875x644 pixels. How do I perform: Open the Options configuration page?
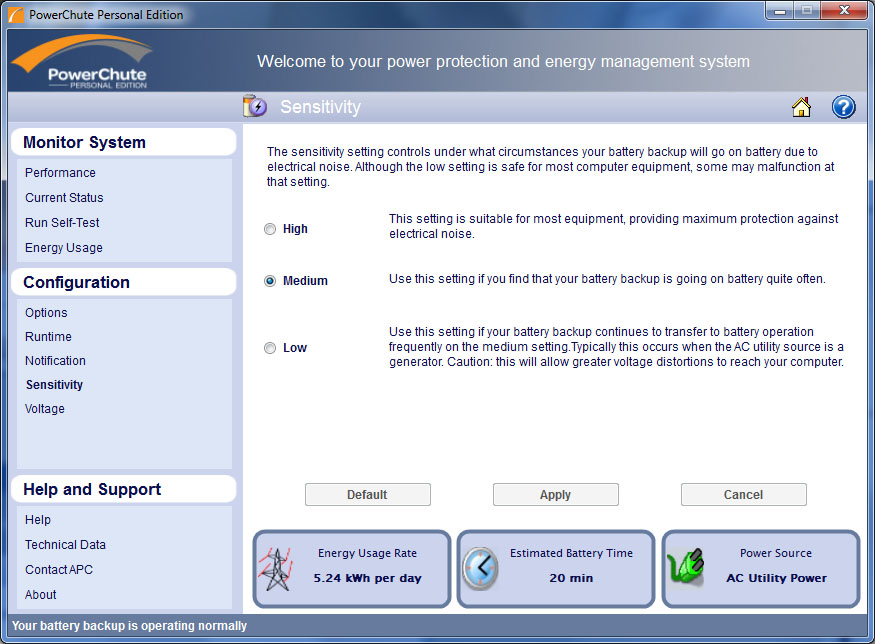point(46,313)
